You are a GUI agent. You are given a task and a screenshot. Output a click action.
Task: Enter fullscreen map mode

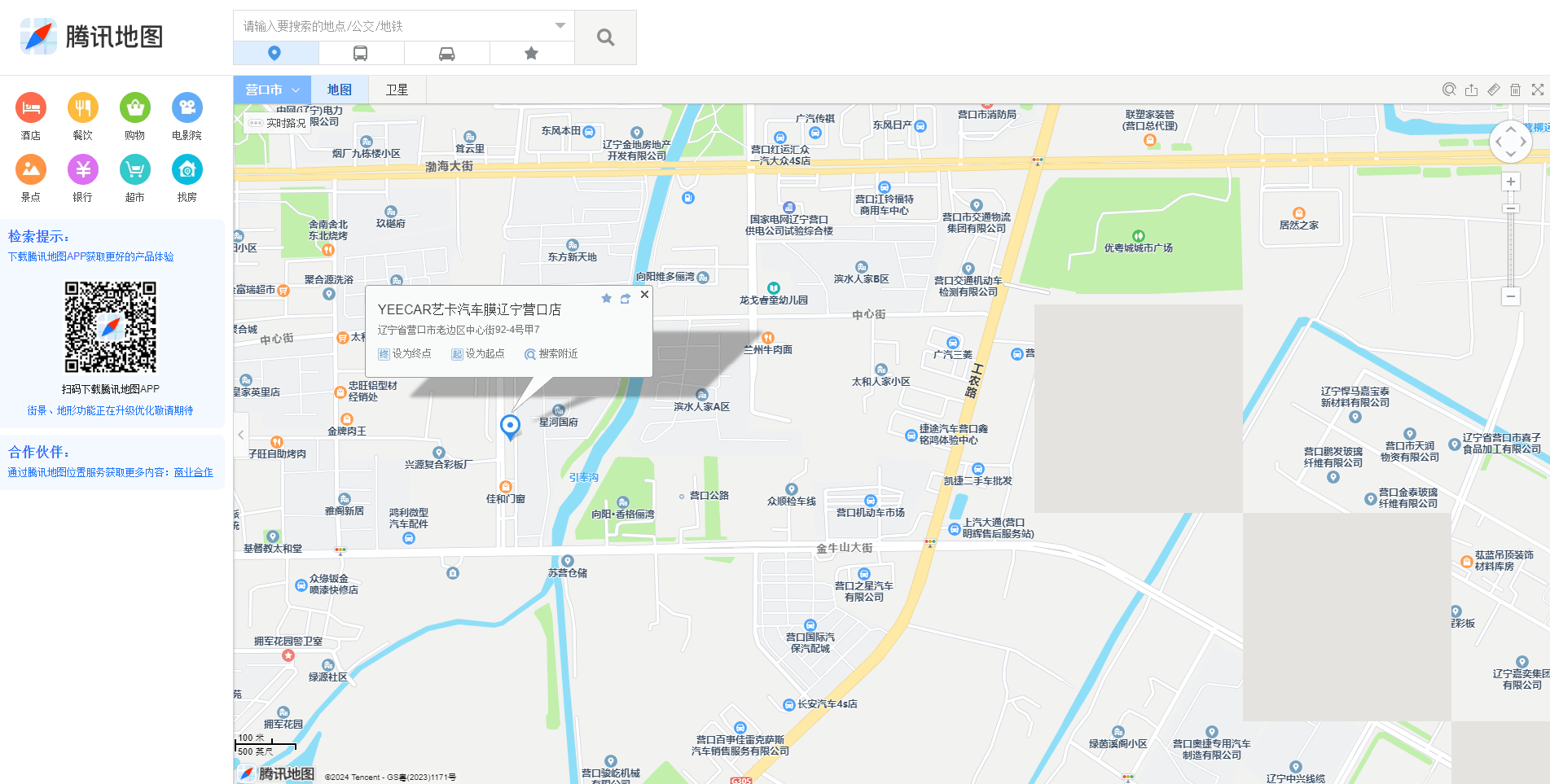1537,90
